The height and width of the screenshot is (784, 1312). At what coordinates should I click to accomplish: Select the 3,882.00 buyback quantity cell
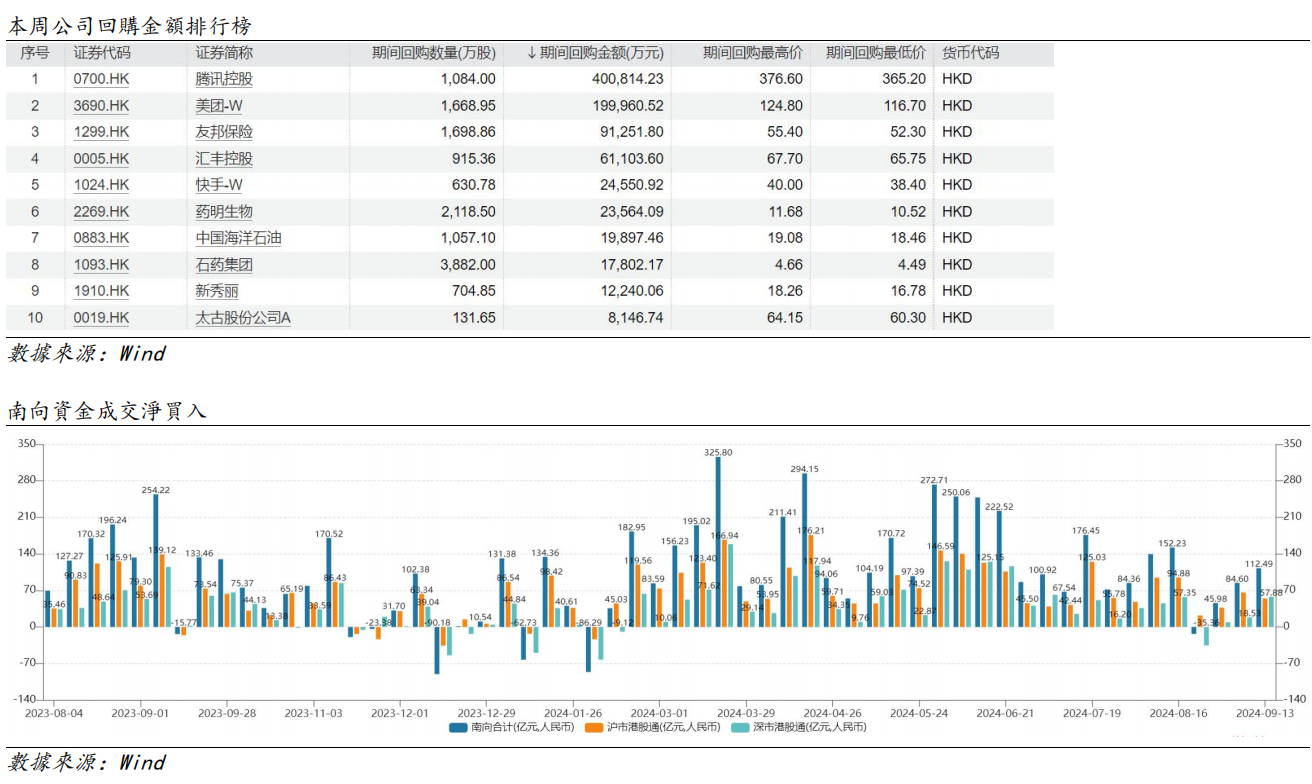point(469,265)
